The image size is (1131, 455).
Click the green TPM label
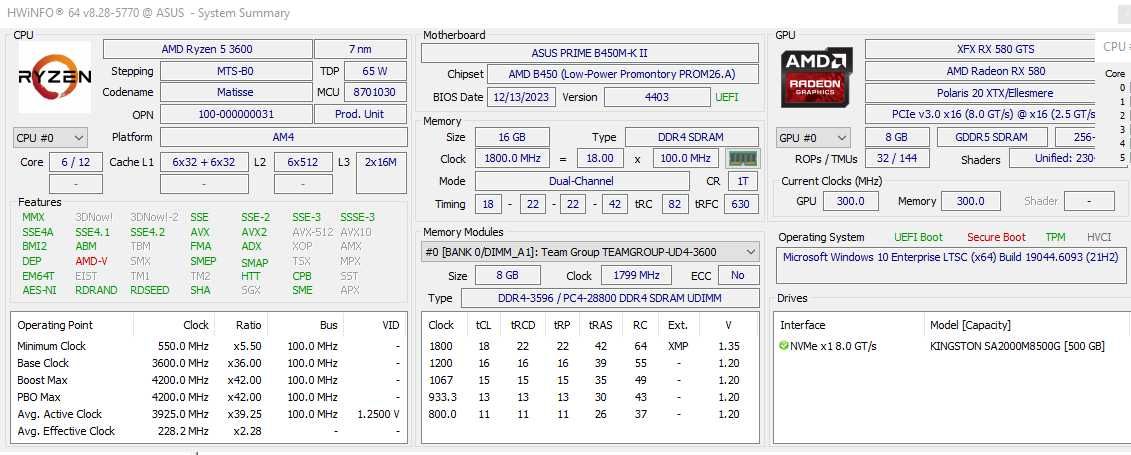(1055, 237)
